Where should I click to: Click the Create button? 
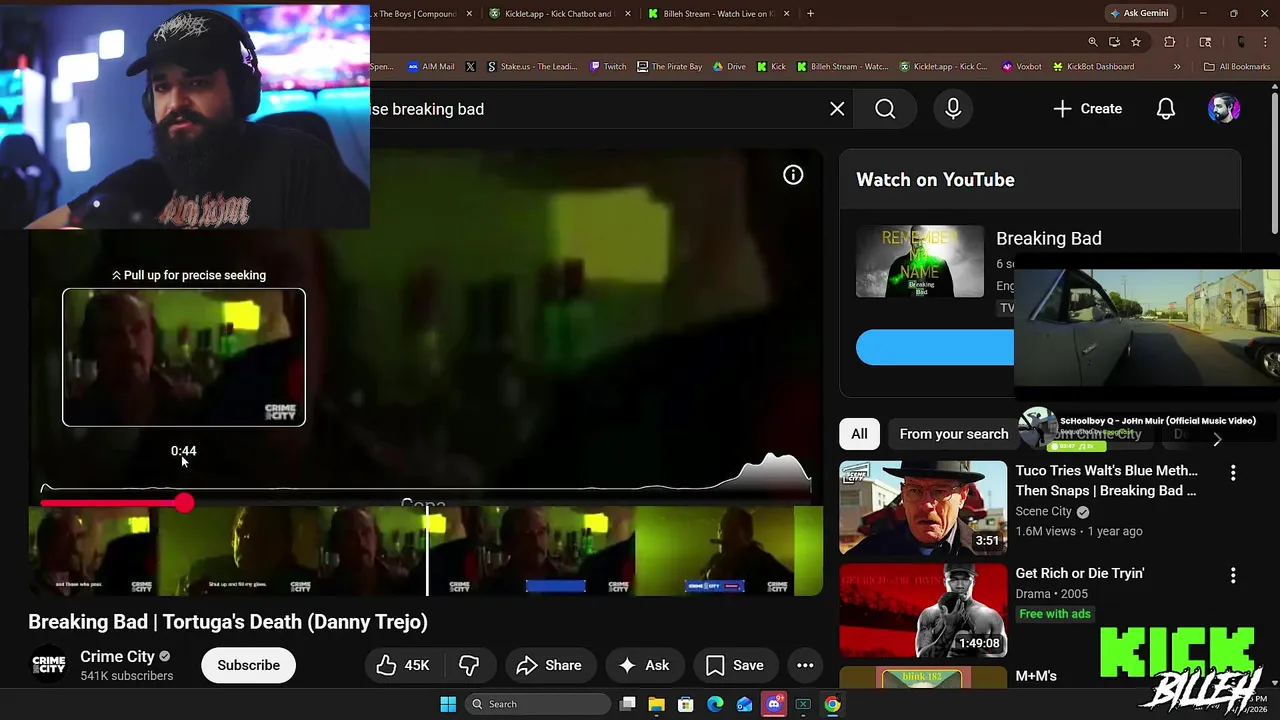[1088, 109]
